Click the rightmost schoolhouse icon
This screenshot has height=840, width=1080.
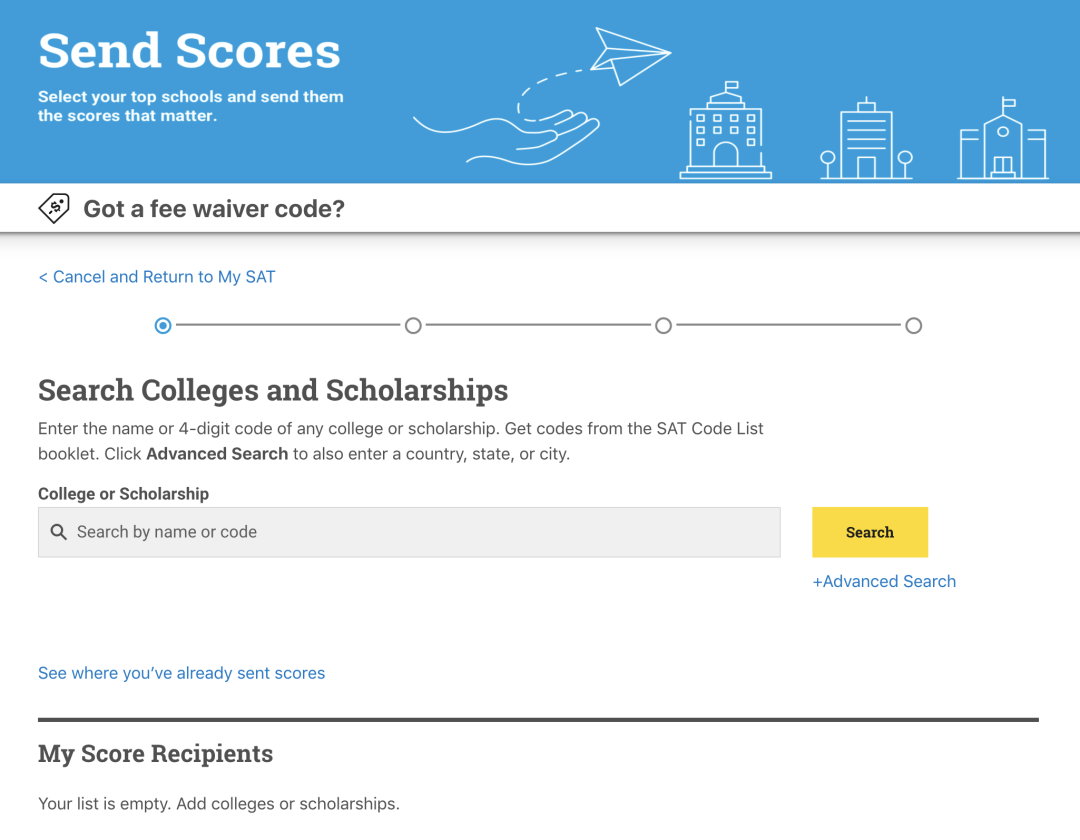click(1002, 142)
